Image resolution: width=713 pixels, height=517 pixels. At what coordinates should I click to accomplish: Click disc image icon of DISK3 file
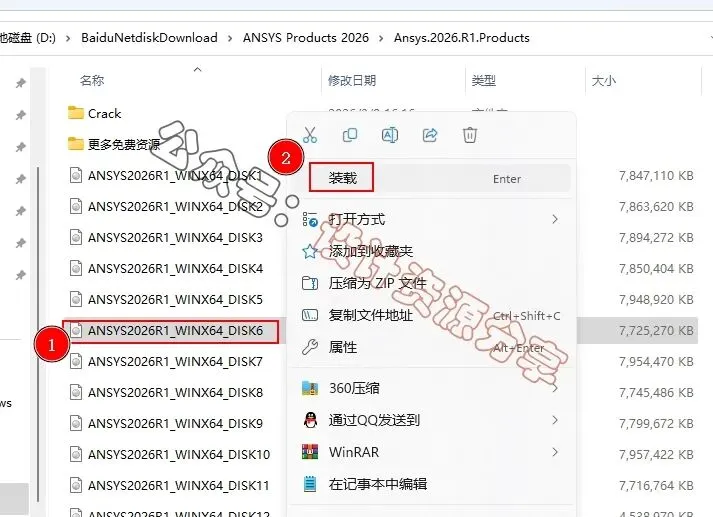point(76,237)
